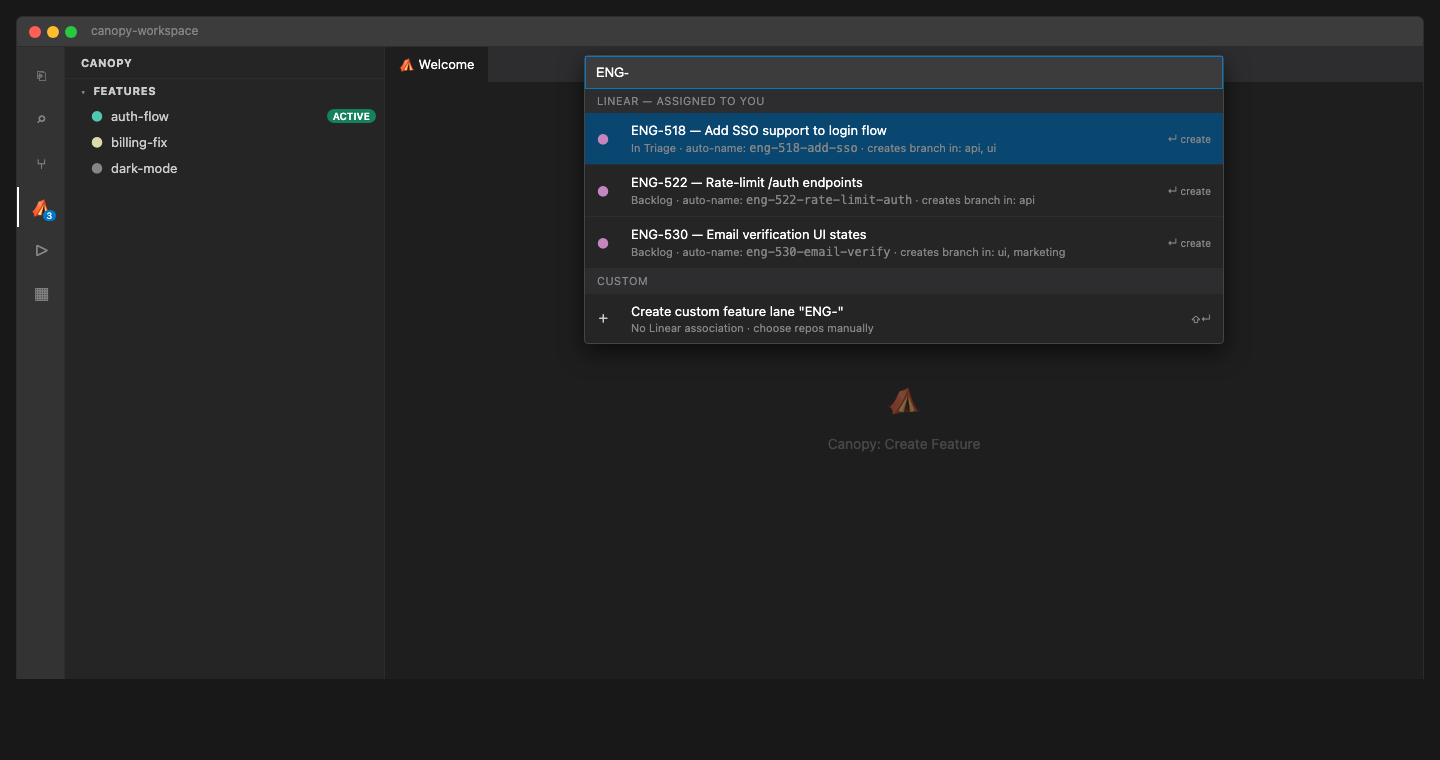This screenshot has height=760, width=1440.
Task: Toggle the green status dot on auth-flow
Action: pyautogui.click(x=96, y=116)
